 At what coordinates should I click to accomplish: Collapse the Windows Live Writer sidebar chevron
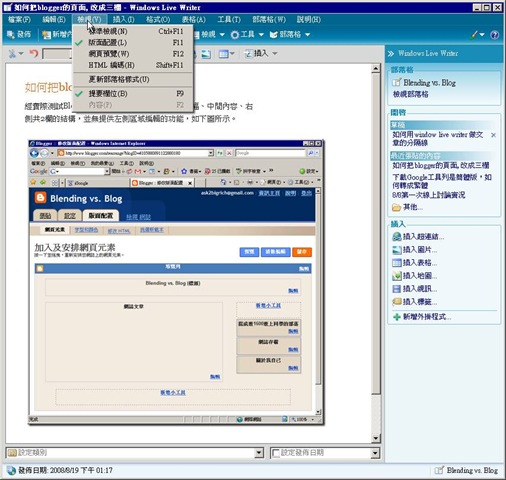tap(391, 53)
